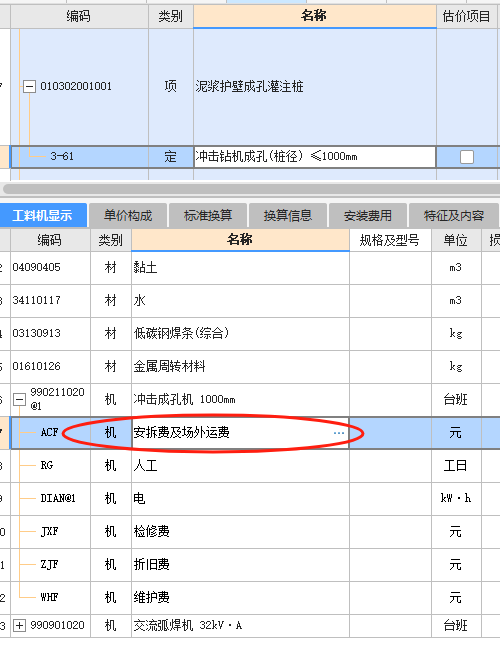Click the 编码 header in upper table

[x=79, y=16]
